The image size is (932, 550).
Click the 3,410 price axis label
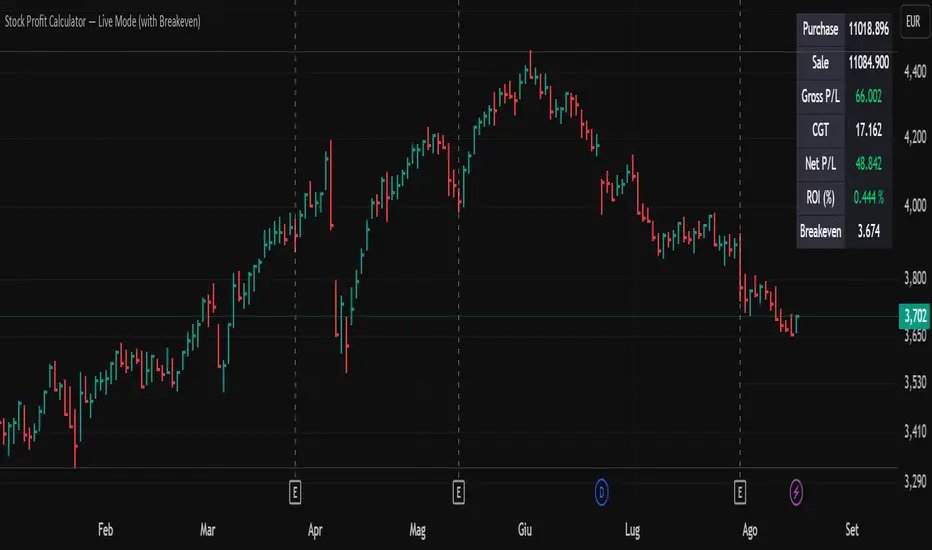[915, 431]
